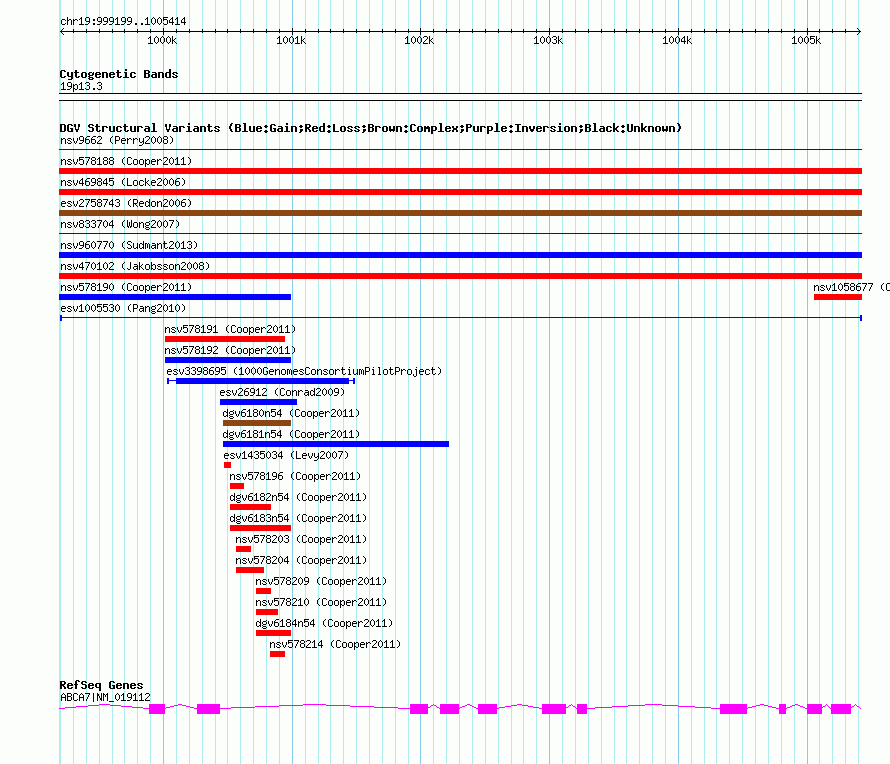The height and width of the screenshot is (764, 890).
Task: Select the blue bar under nsv578192
Action: pos(228,360)
